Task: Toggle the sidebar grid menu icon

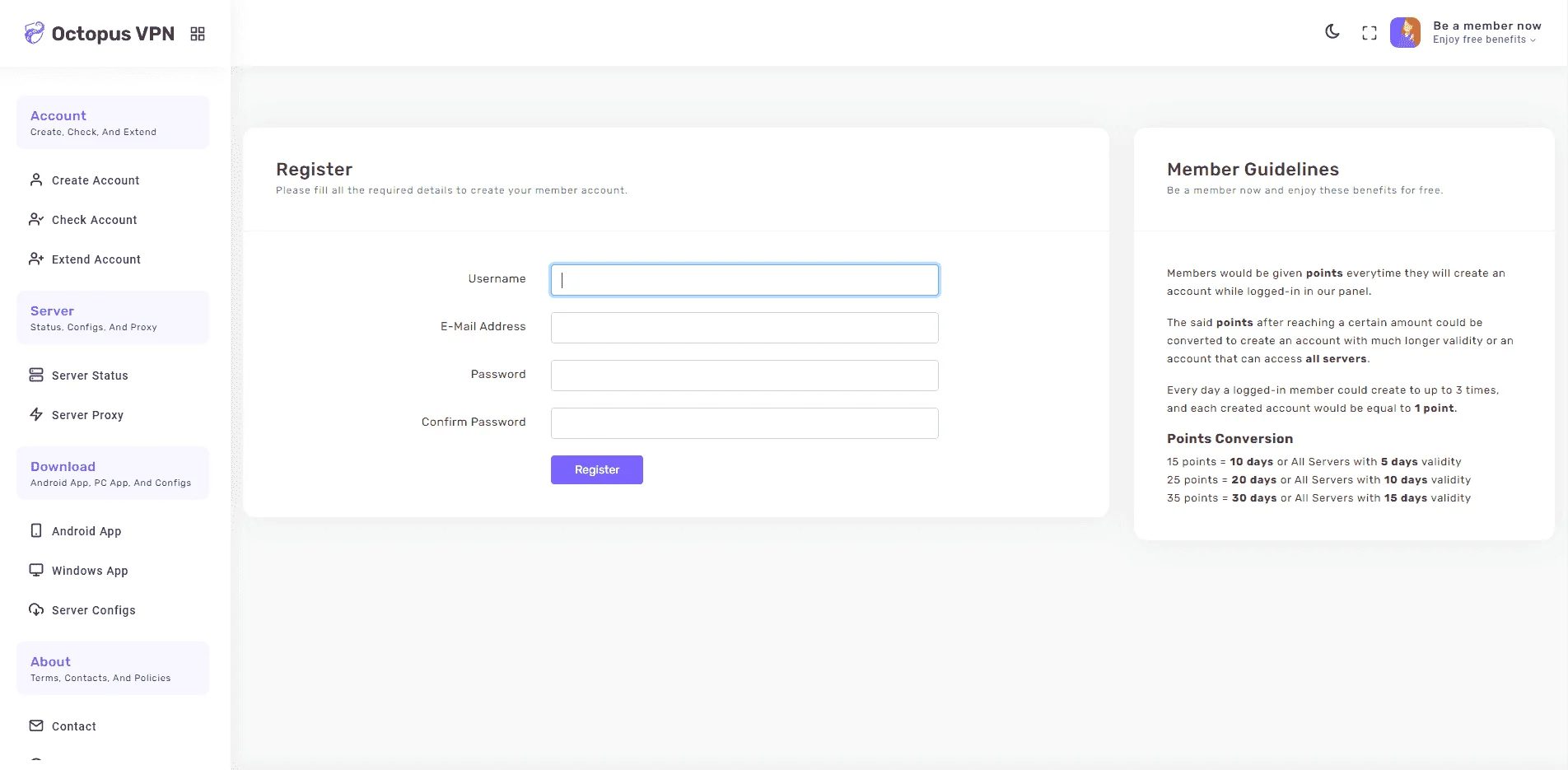Action: tap(198, 34)
